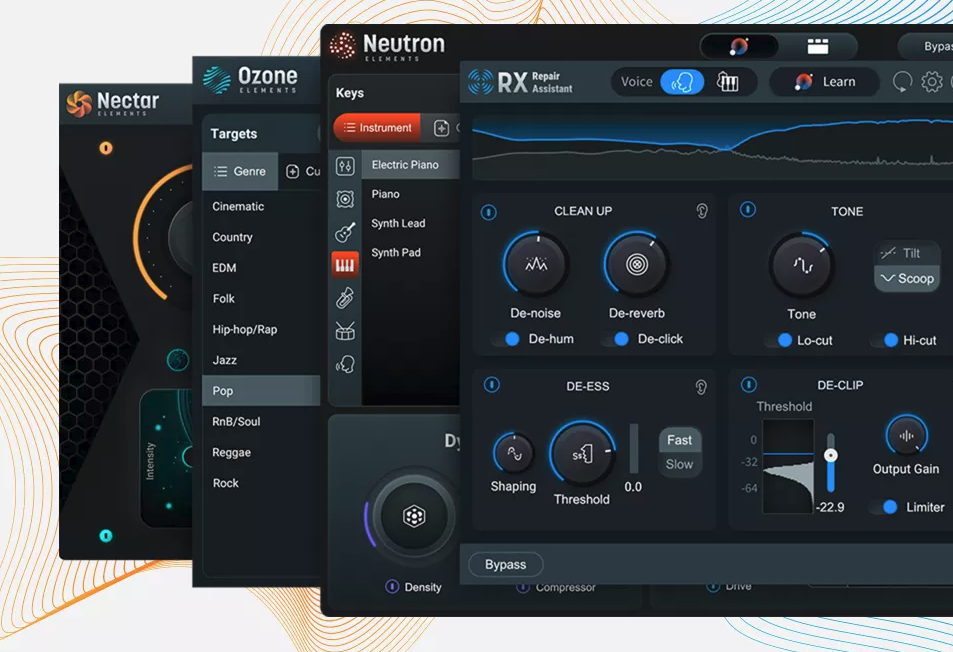Select the mixer sliders category in Neutron sidebar
The height and width of the screenshot is (652, 953).
pyautogui.click(x=345, y=166)
